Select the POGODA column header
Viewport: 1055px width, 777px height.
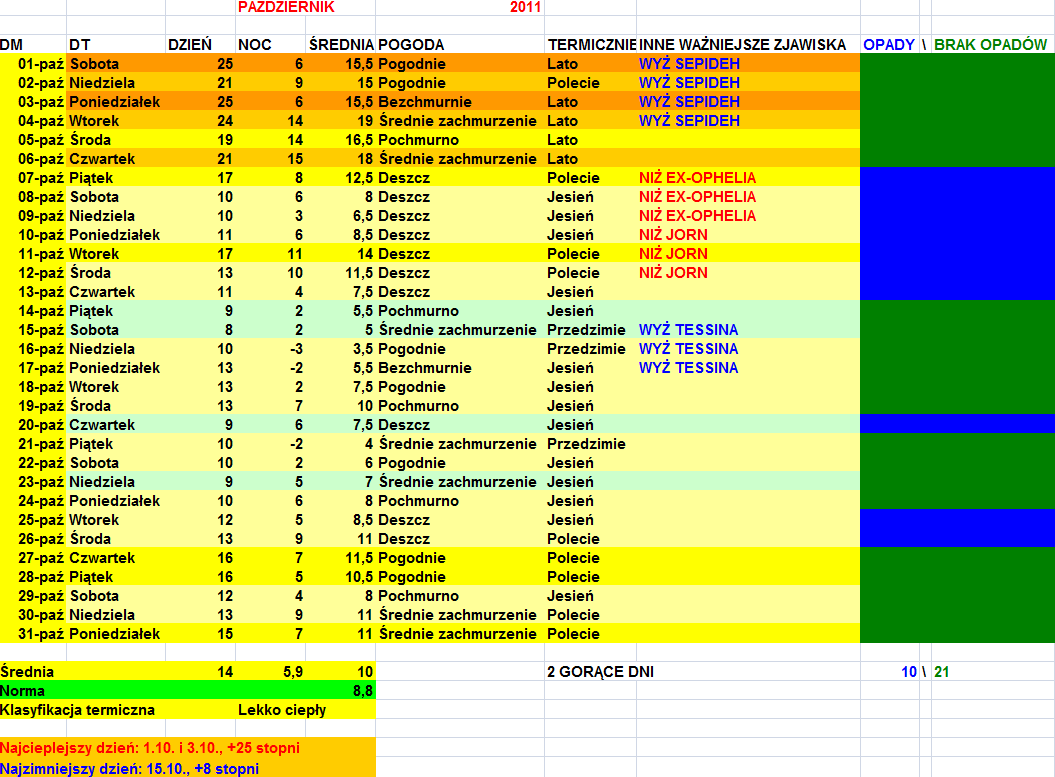[x=412, y=45]
